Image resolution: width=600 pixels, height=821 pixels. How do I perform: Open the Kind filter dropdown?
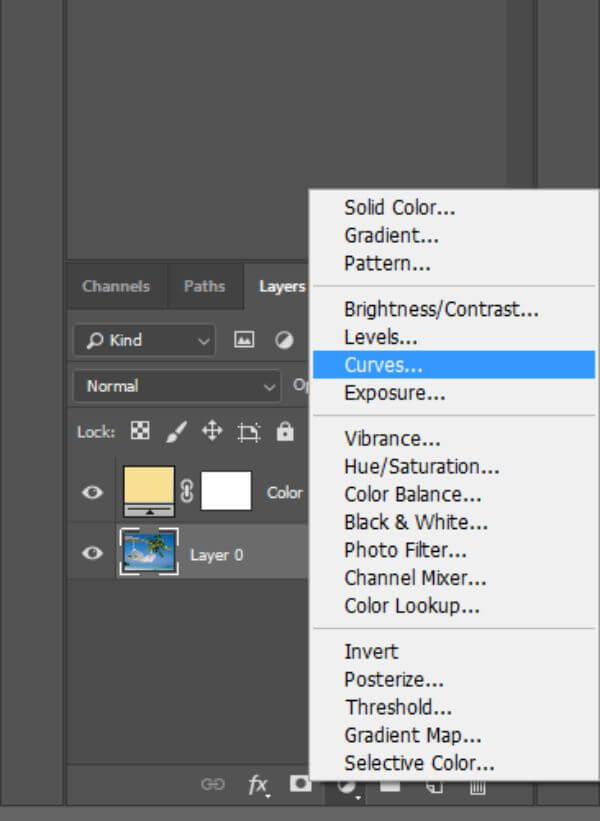coord(144,340)
